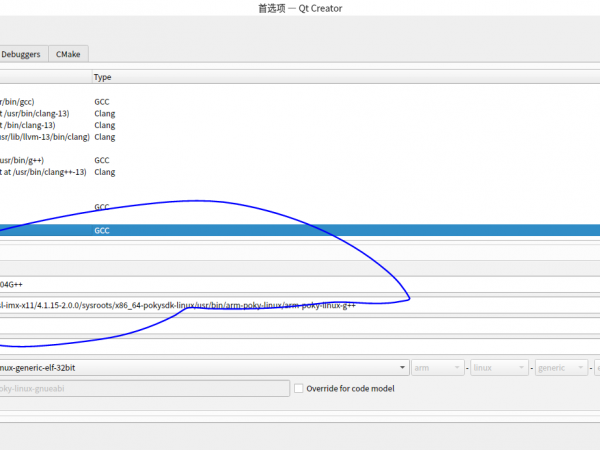Image resolution: width=600 pixels, height=450 pixels.
Task: Select GCC row just above highlighted row
Action: coord(101,207)
